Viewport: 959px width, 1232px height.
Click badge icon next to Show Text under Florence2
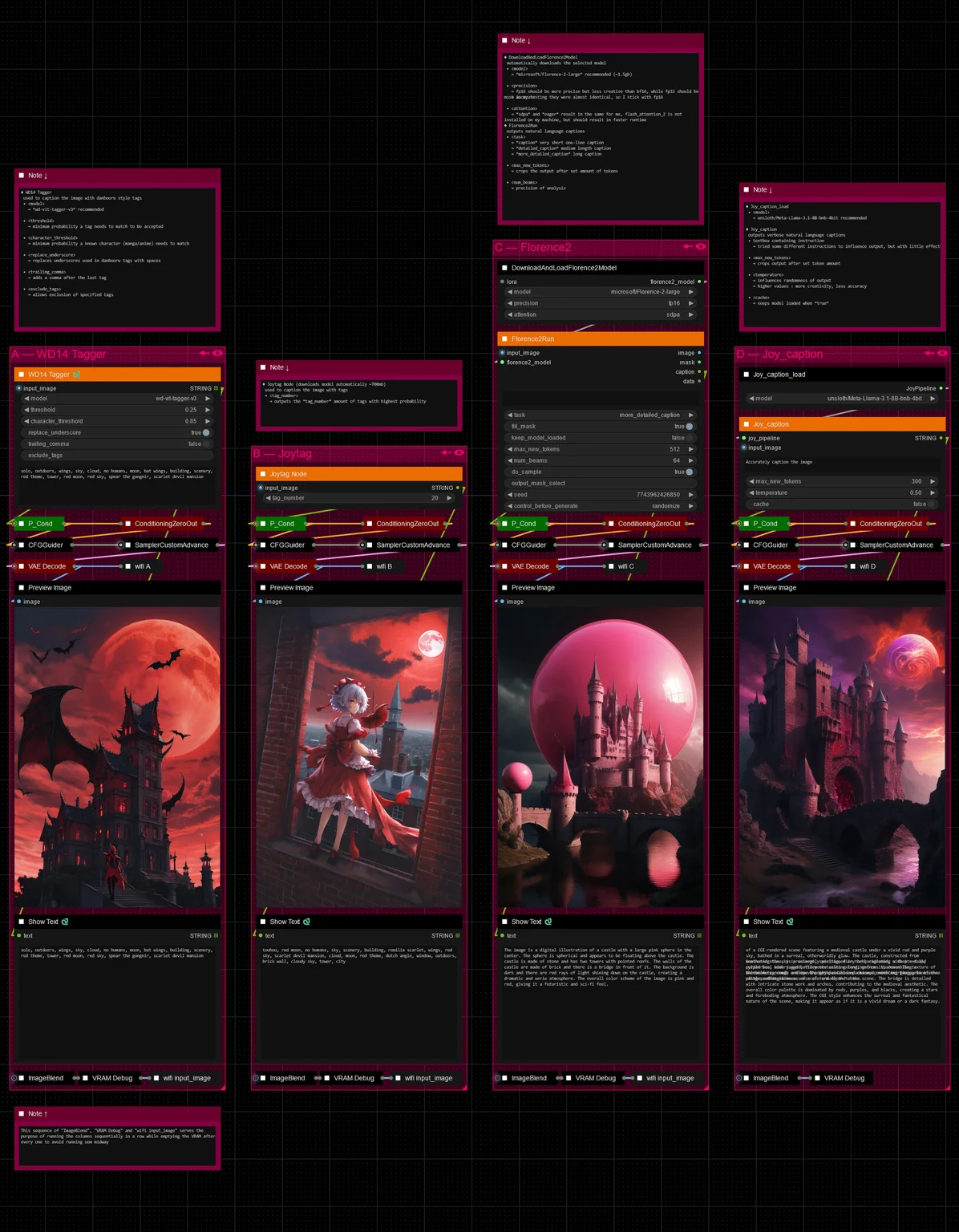point(548,922)
